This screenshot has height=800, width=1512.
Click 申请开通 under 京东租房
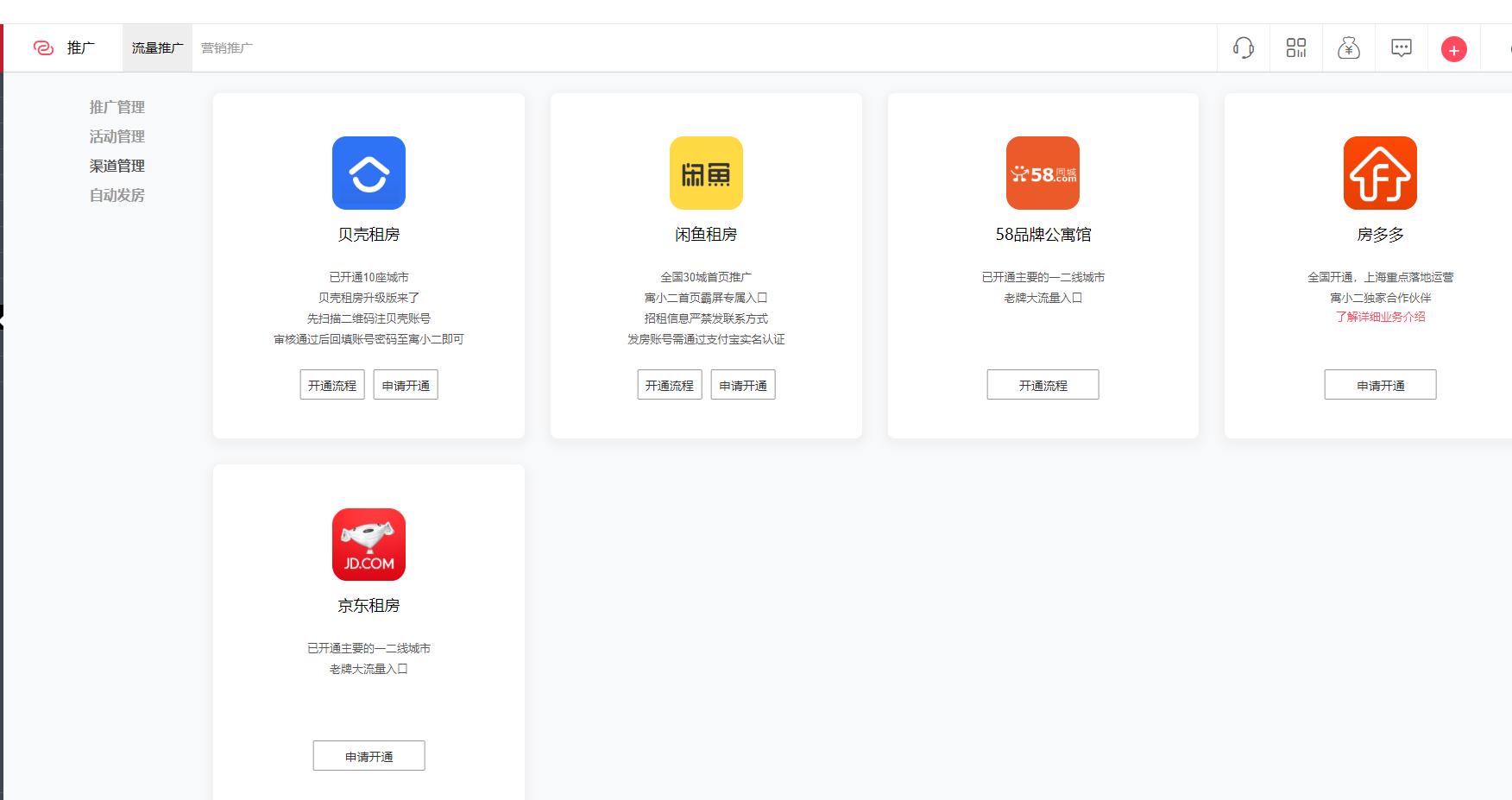click(369, 756)
